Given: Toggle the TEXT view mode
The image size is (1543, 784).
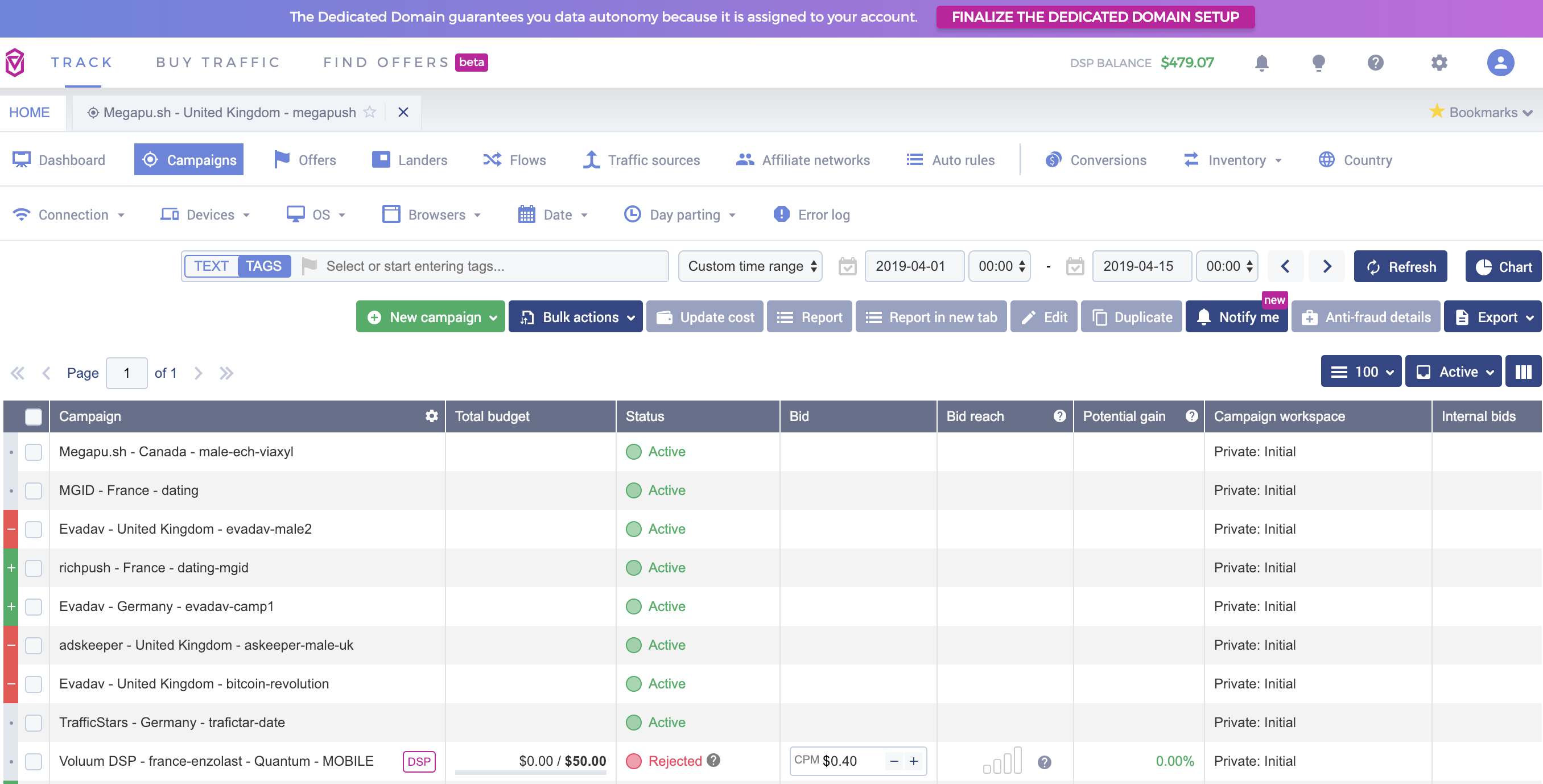Looking at the screenshot, I should click(210, 267).
